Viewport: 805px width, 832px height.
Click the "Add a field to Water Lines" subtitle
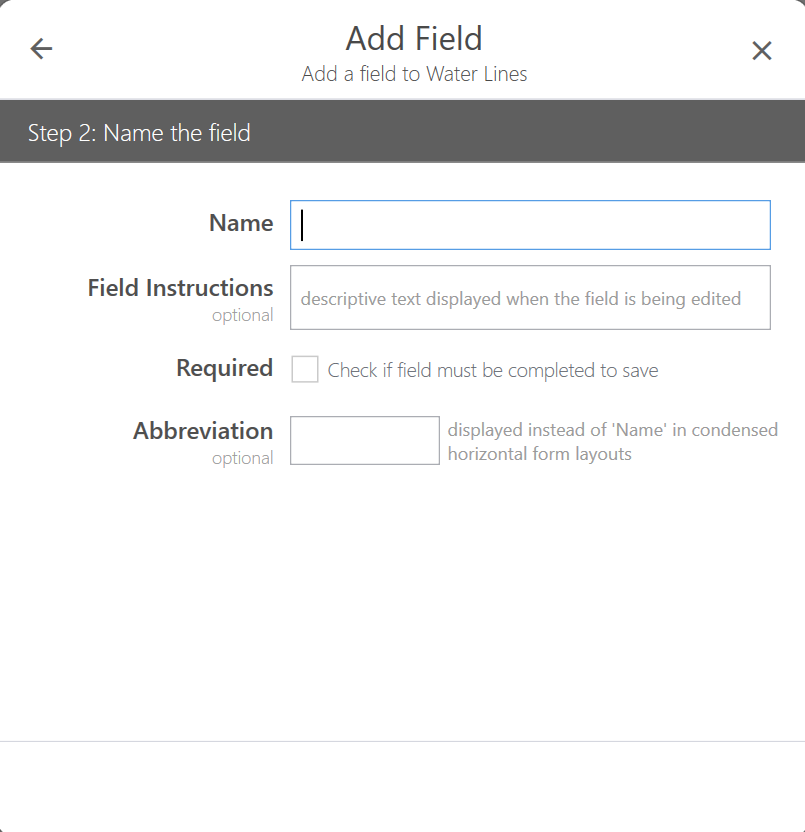point(414,74)
